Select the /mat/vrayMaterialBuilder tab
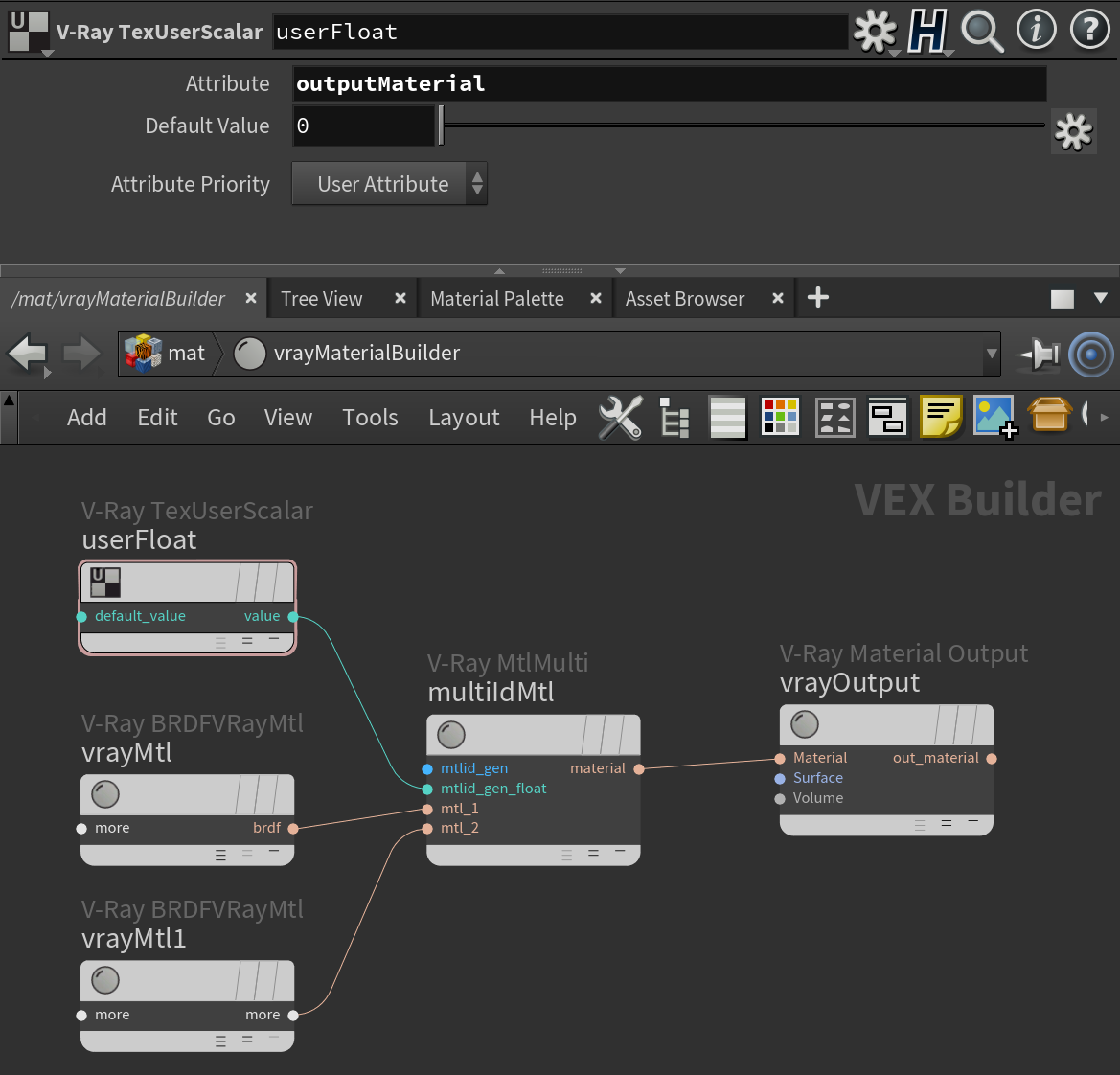1120x1075 pixels. click(x=118, y=299)
